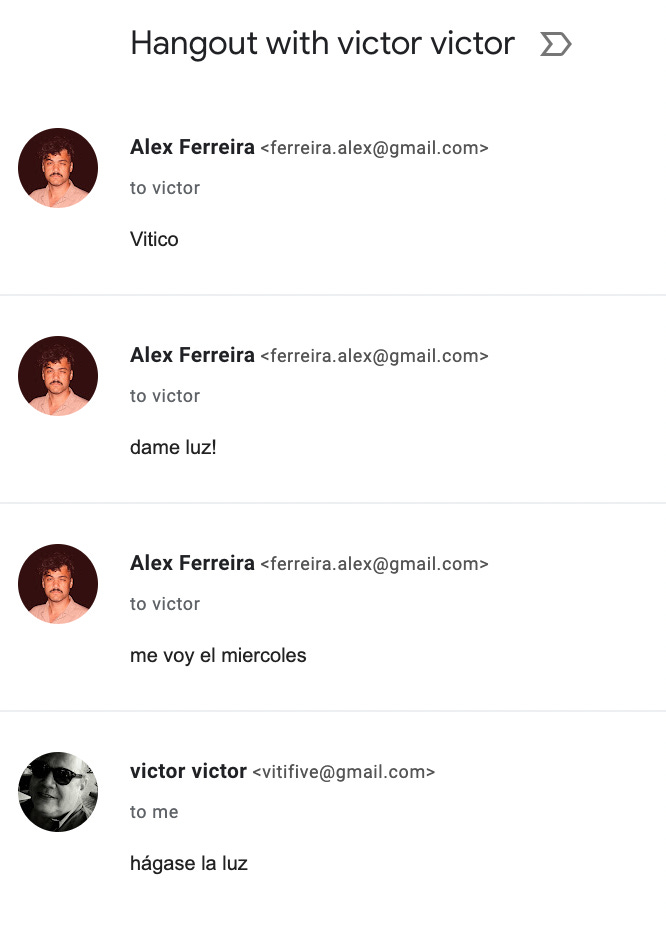Open victor victor's black-and-white profile photo
This screenshot has width=666, height=926.
click(58, 791)
